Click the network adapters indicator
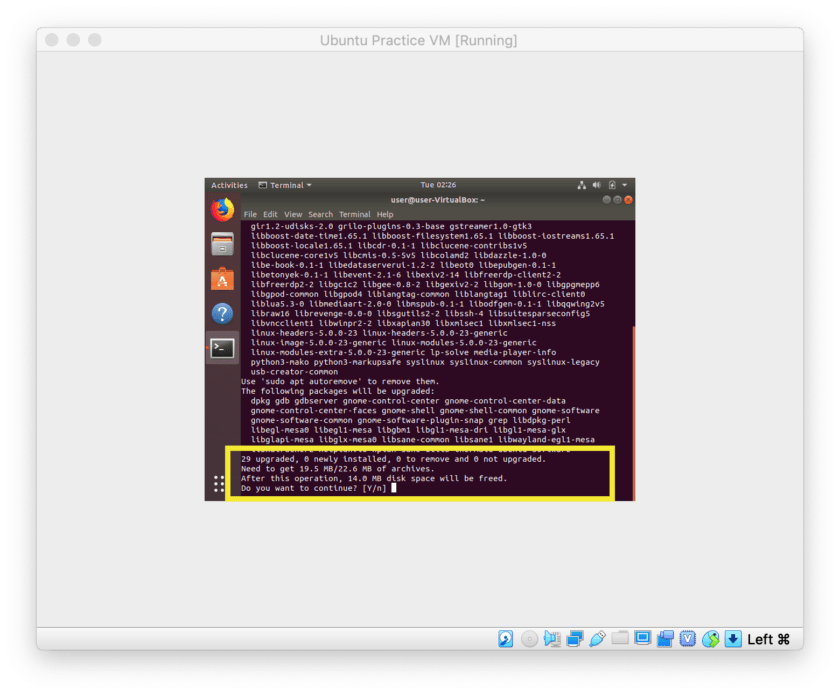This screenshot has height=695, width=840. point(574,639)
